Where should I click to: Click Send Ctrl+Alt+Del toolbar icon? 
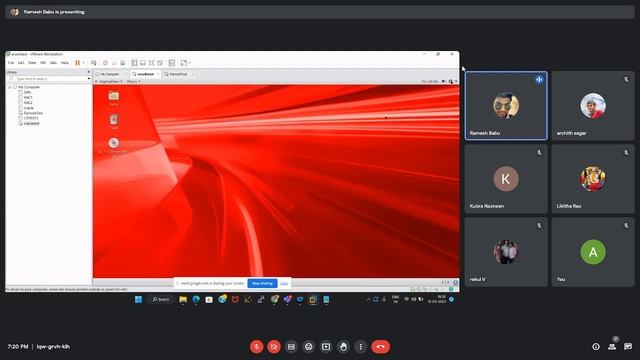94,63
